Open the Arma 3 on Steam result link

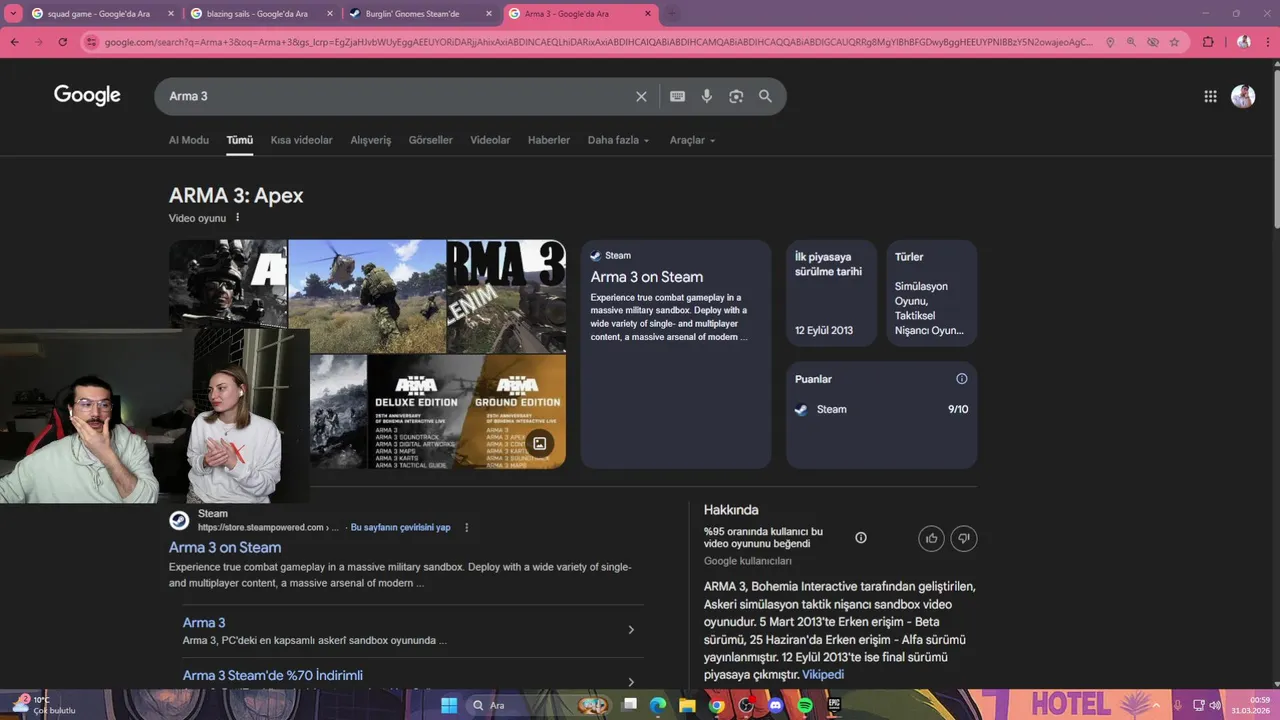click(x=225, y=547)
